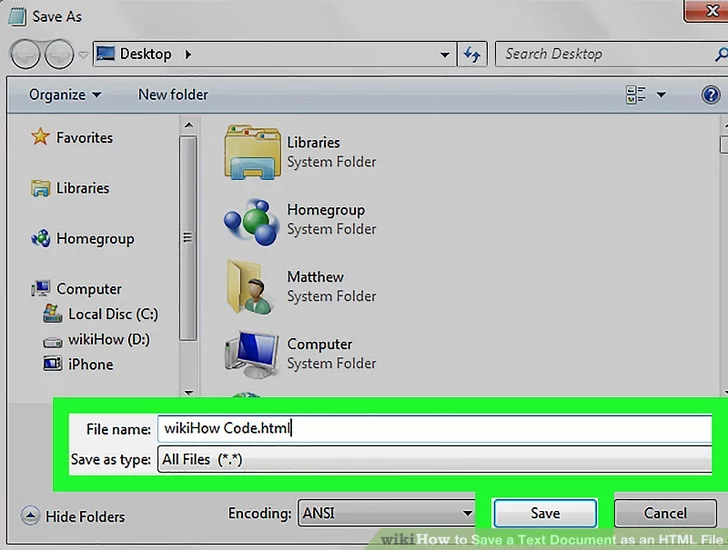Click the large Computer monitor icon
This screenshot has width=728, height=550.
252,355
